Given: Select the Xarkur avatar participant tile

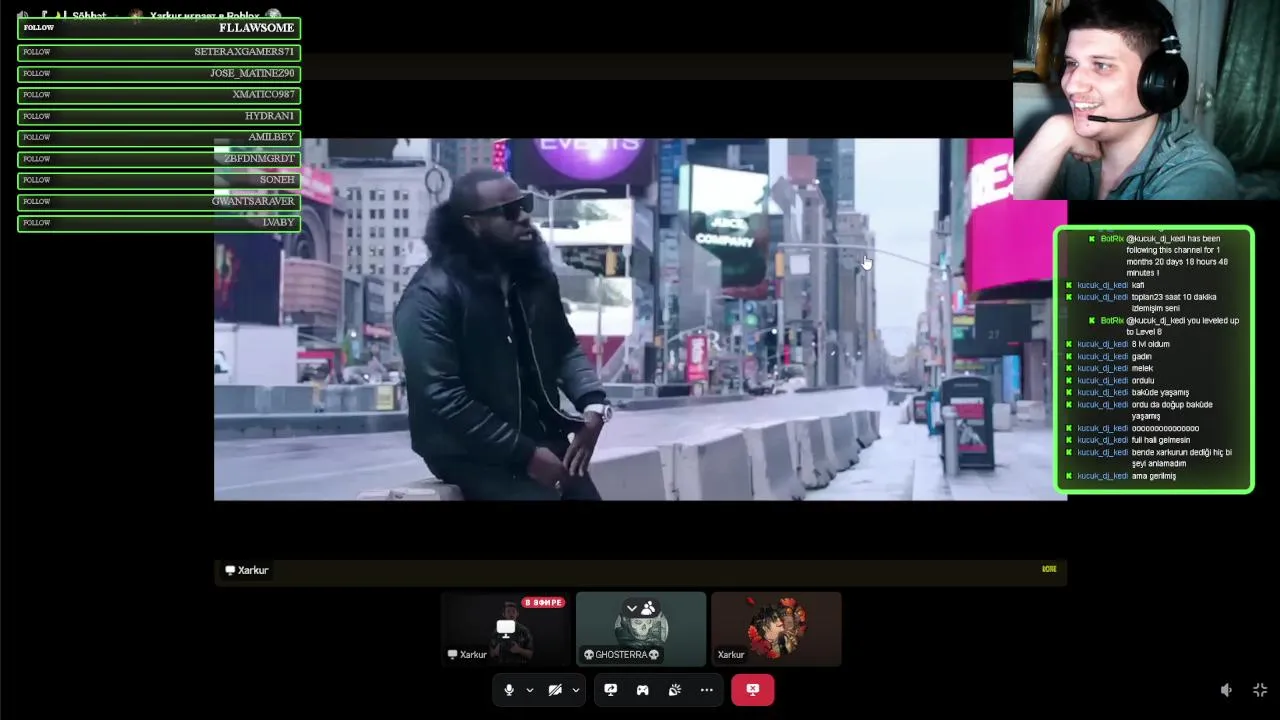Looking at the screenshot, I should [776, 629].
